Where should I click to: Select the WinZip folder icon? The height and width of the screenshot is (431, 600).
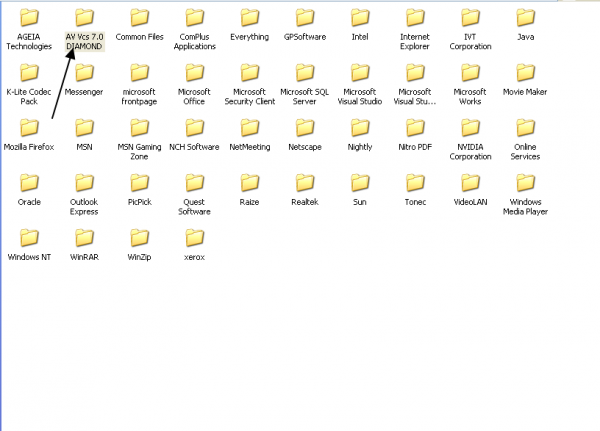(139, 238)
